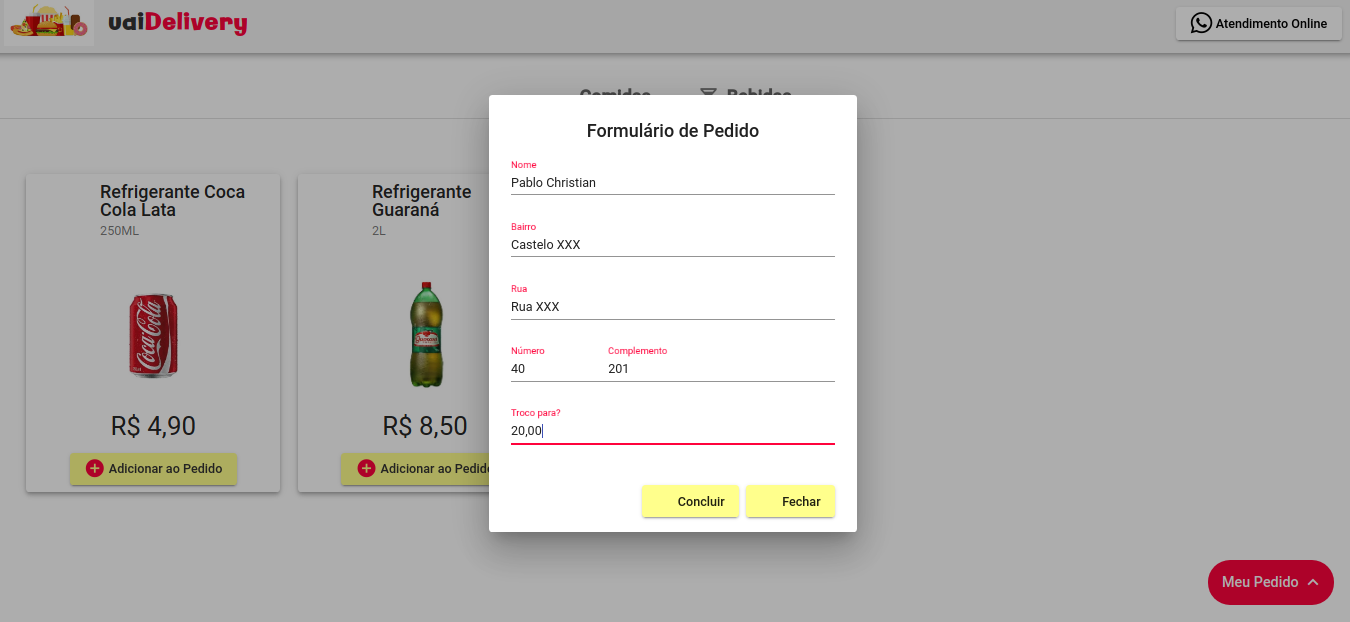
Task: Click the plus icon under Coca Cola Lata
Action: pos(95,468)
